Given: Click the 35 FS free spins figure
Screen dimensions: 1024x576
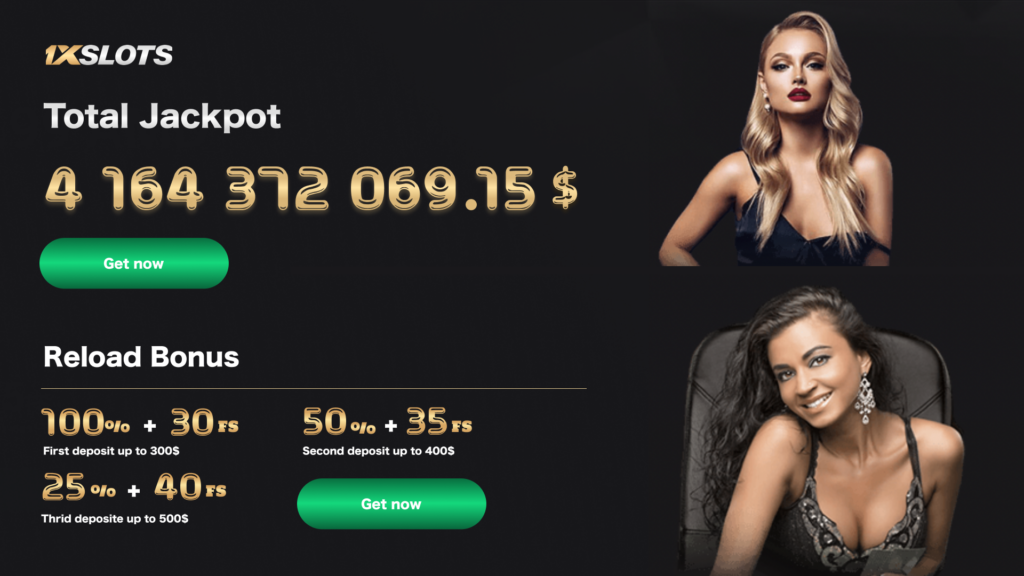Looking at the screenshot, I should point(439,422).
